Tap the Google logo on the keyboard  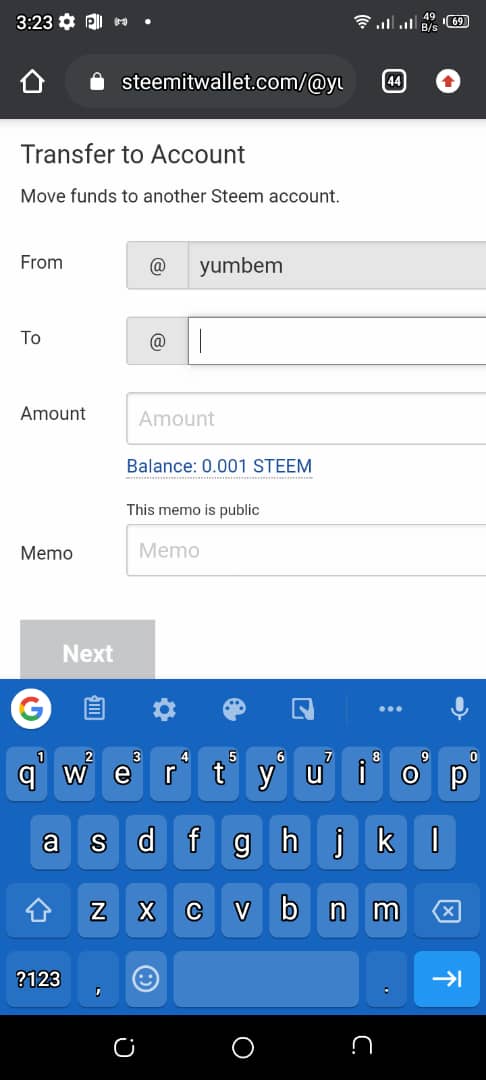(x=31, y=708)
